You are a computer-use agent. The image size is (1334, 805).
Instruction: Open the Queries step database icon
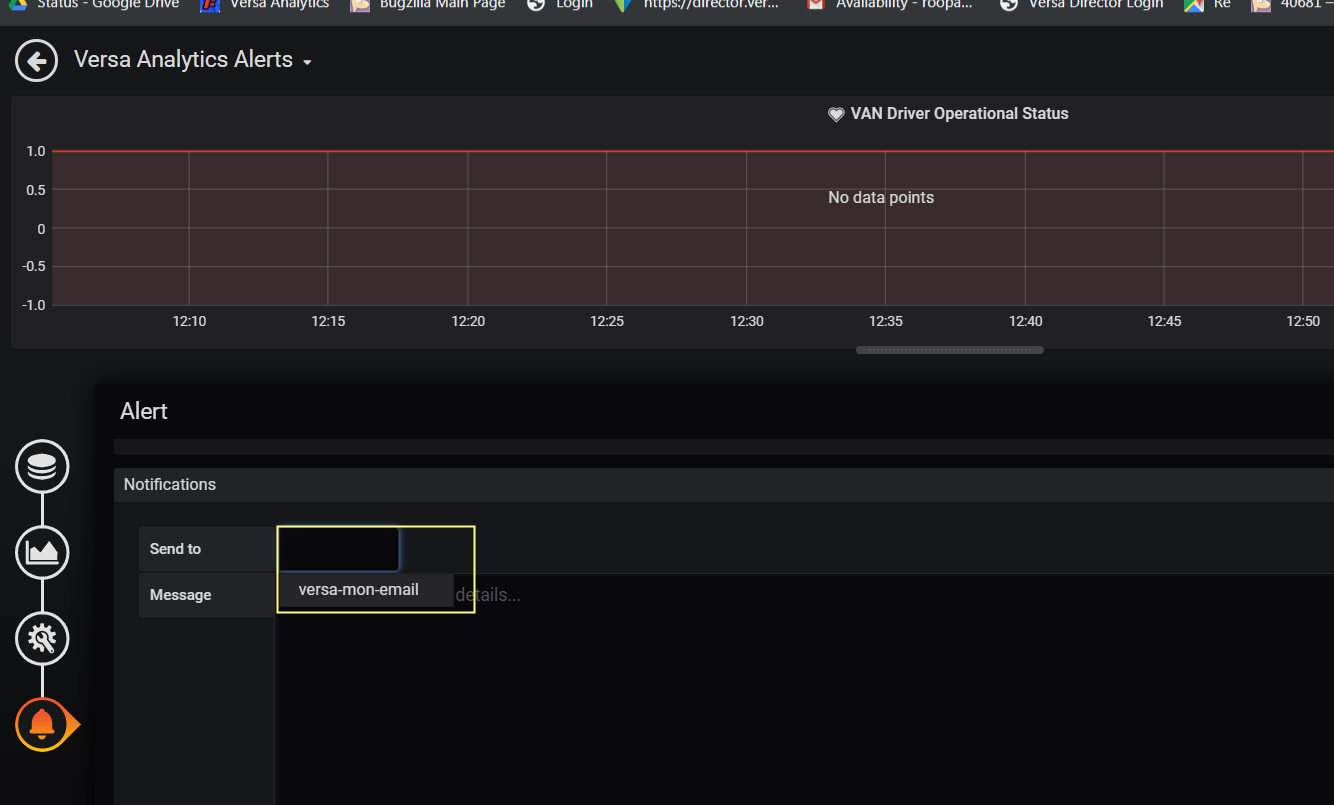click(42, 467)
